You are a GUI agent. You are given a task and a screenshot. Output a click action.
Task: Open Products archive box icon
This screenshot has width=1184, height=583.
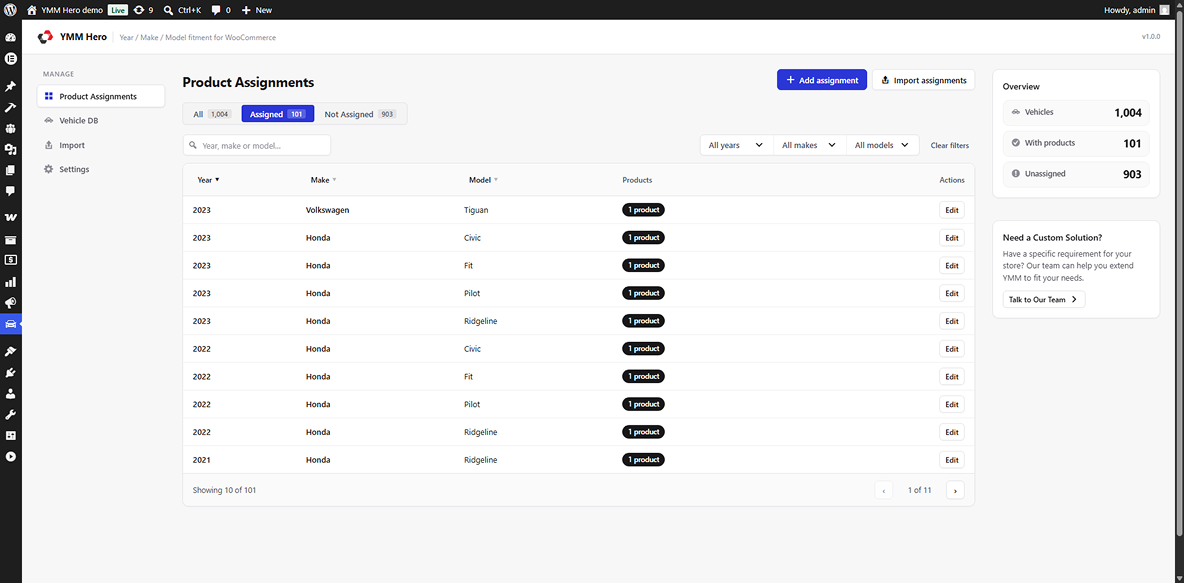[11, 240]
